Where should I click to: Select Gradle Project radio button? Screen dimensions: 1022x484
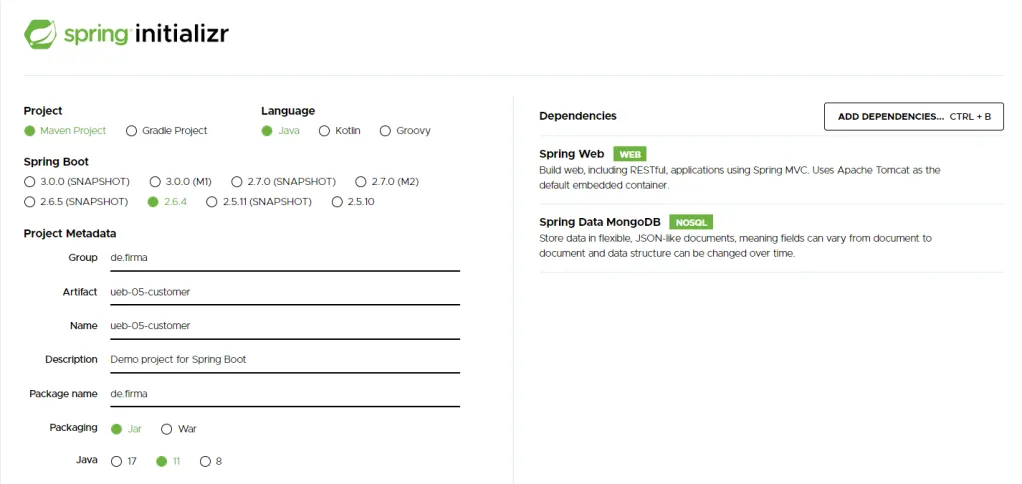pos(167,130)
